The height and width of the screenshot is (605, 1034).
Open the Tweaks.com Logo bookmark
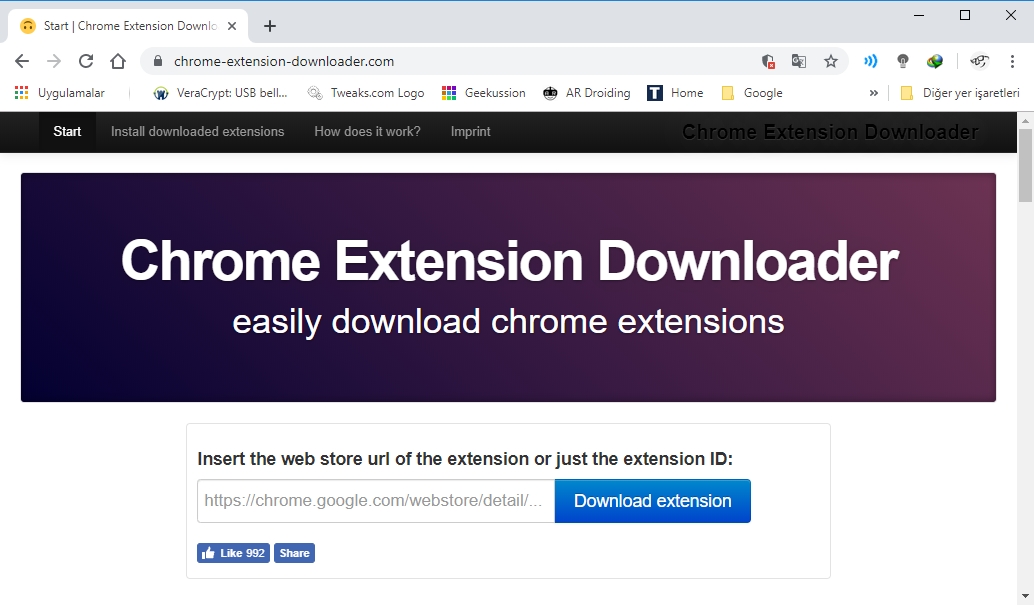(366, 93)
